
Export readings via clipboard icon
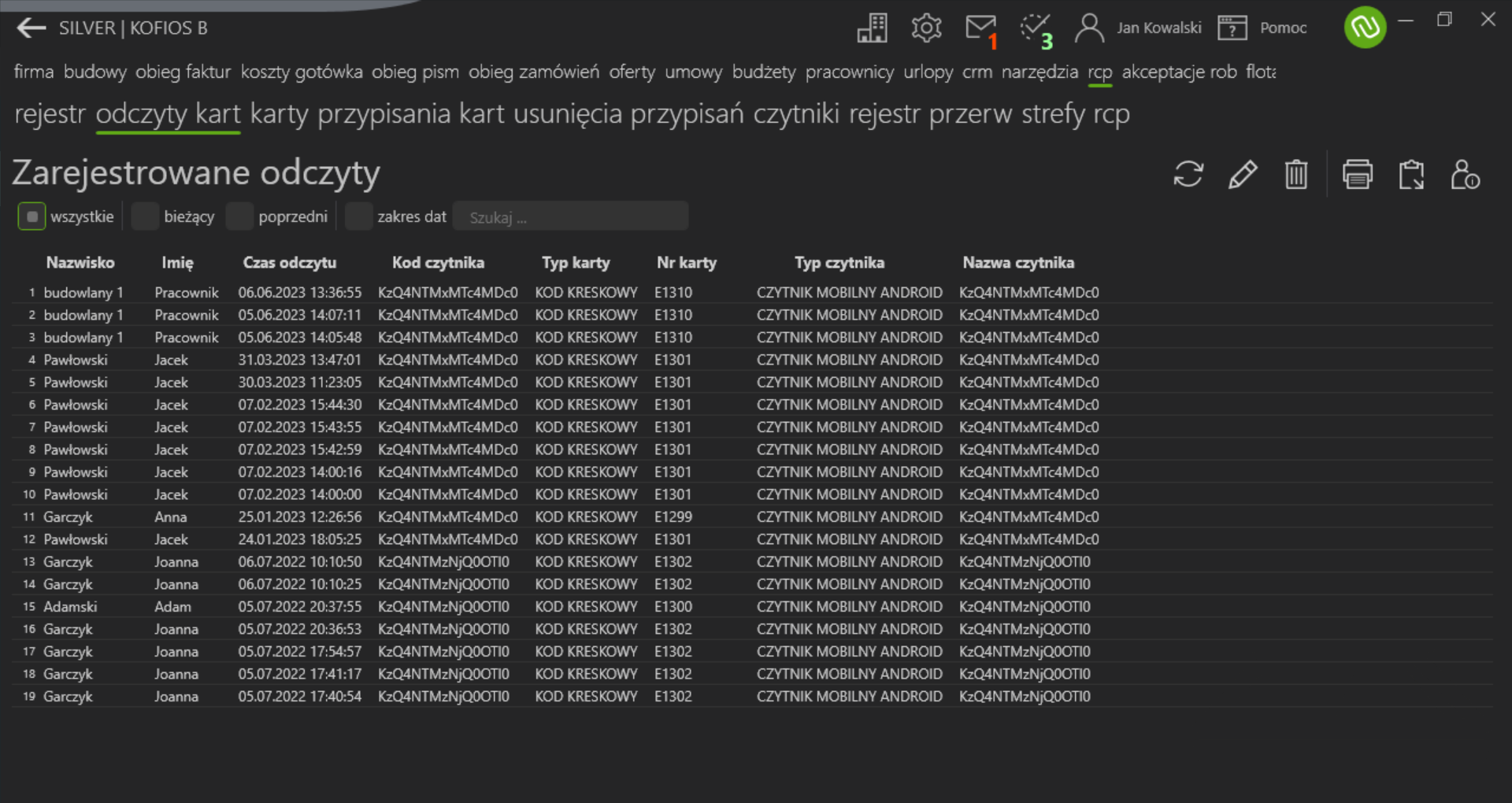(1411, 174)
